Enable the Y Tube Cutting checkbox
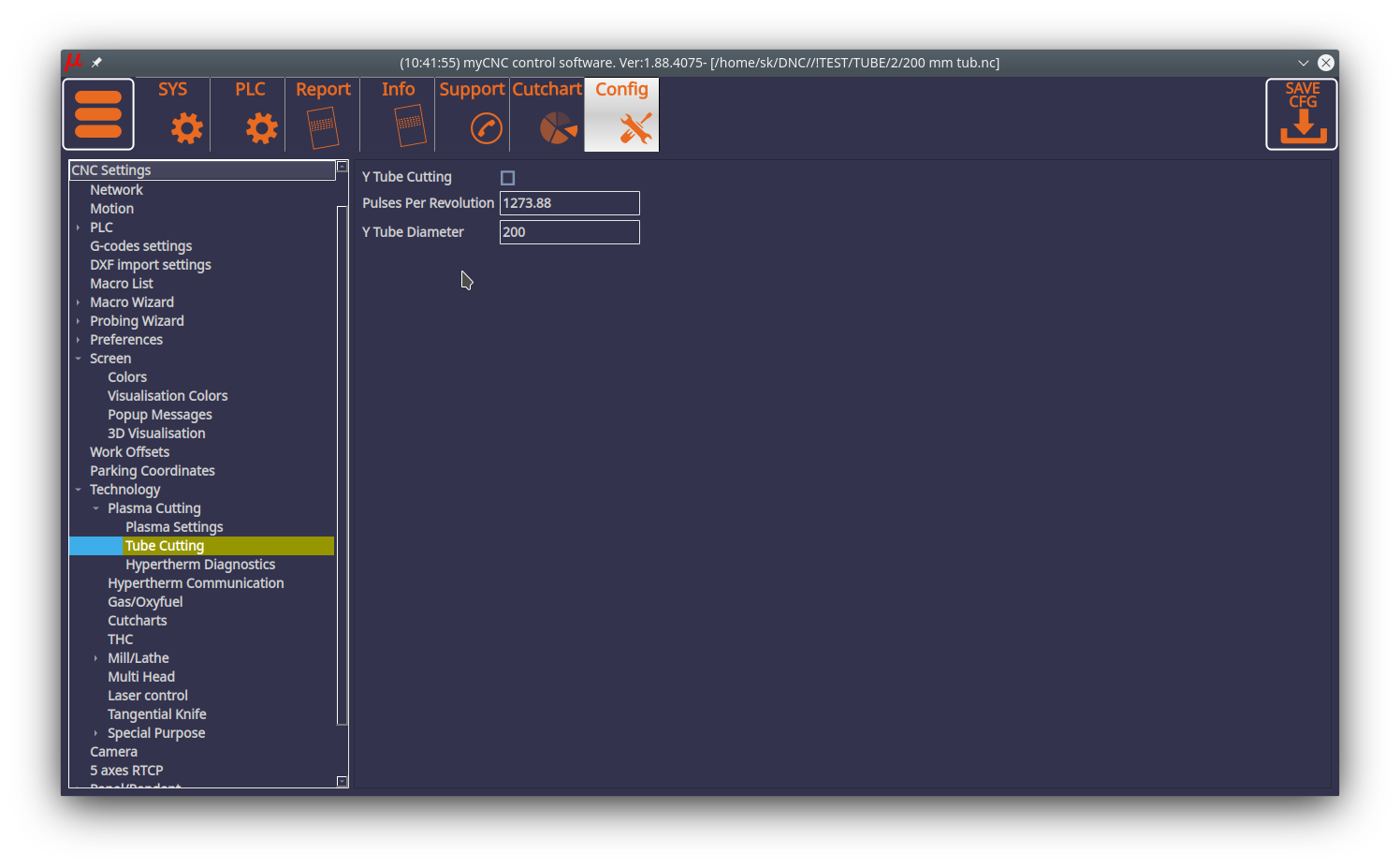Viewport: 1400px width, 868px height. click(x=508, y=178)
